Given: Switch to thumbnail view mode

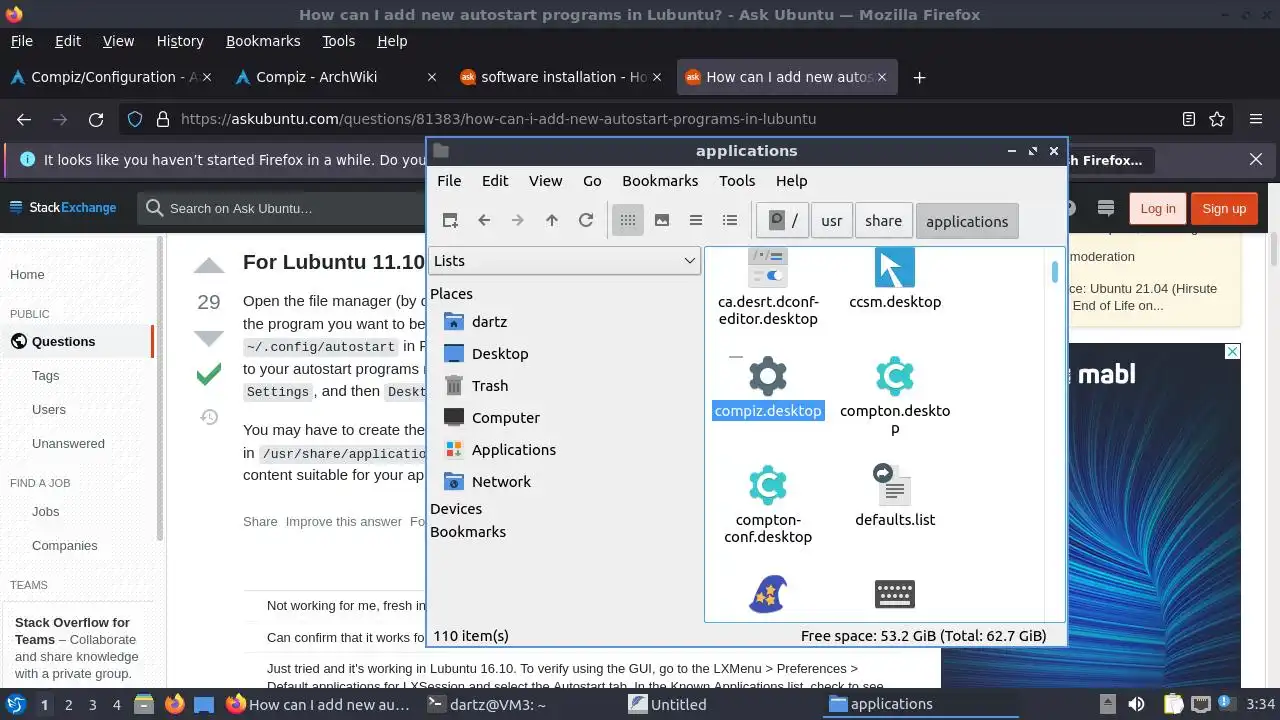Looking at the screenshot, I should (662, 221).
